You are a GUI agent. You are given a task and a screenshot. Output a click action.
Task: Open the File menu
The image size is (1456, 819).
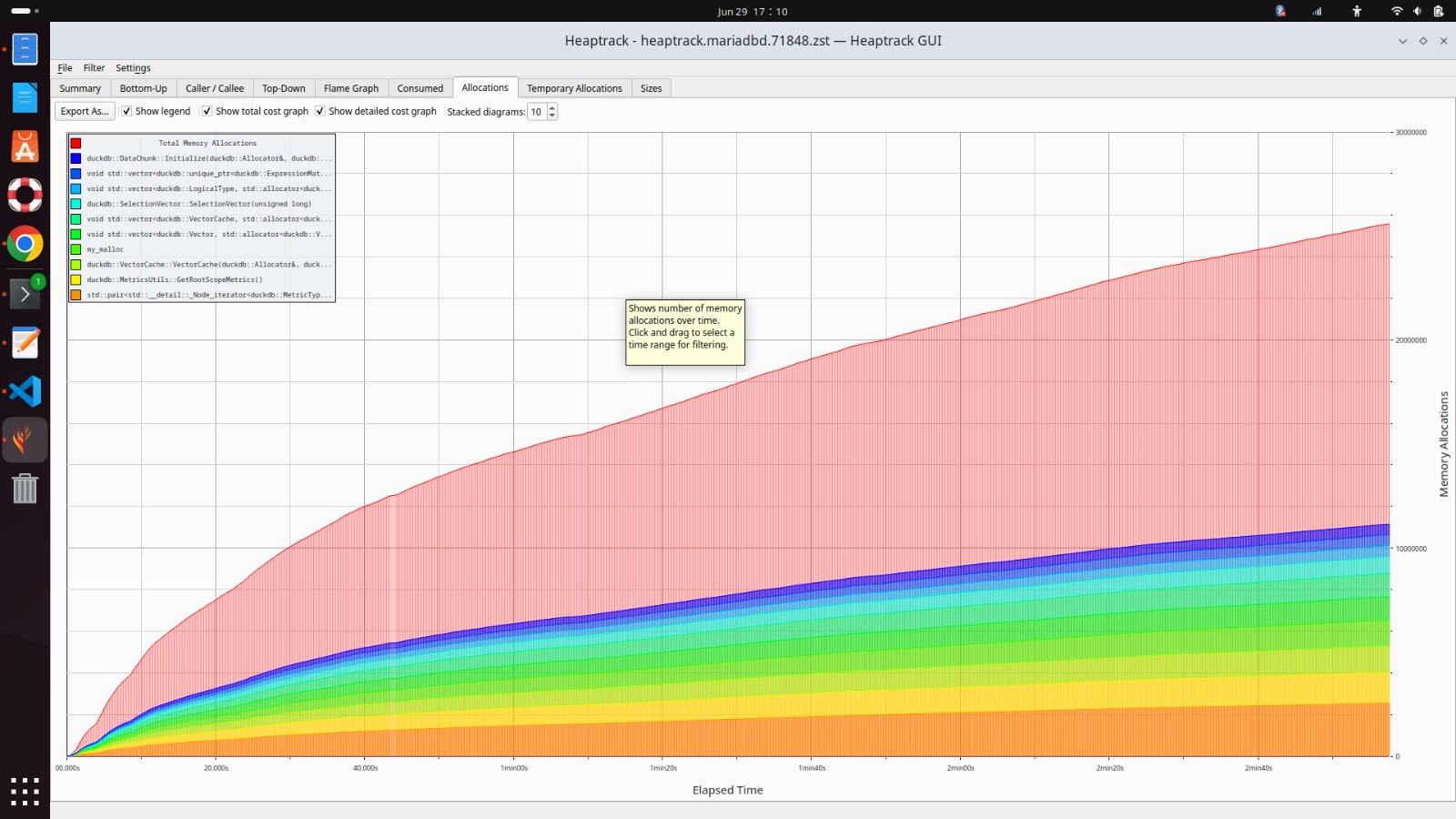tap(65, 68)
